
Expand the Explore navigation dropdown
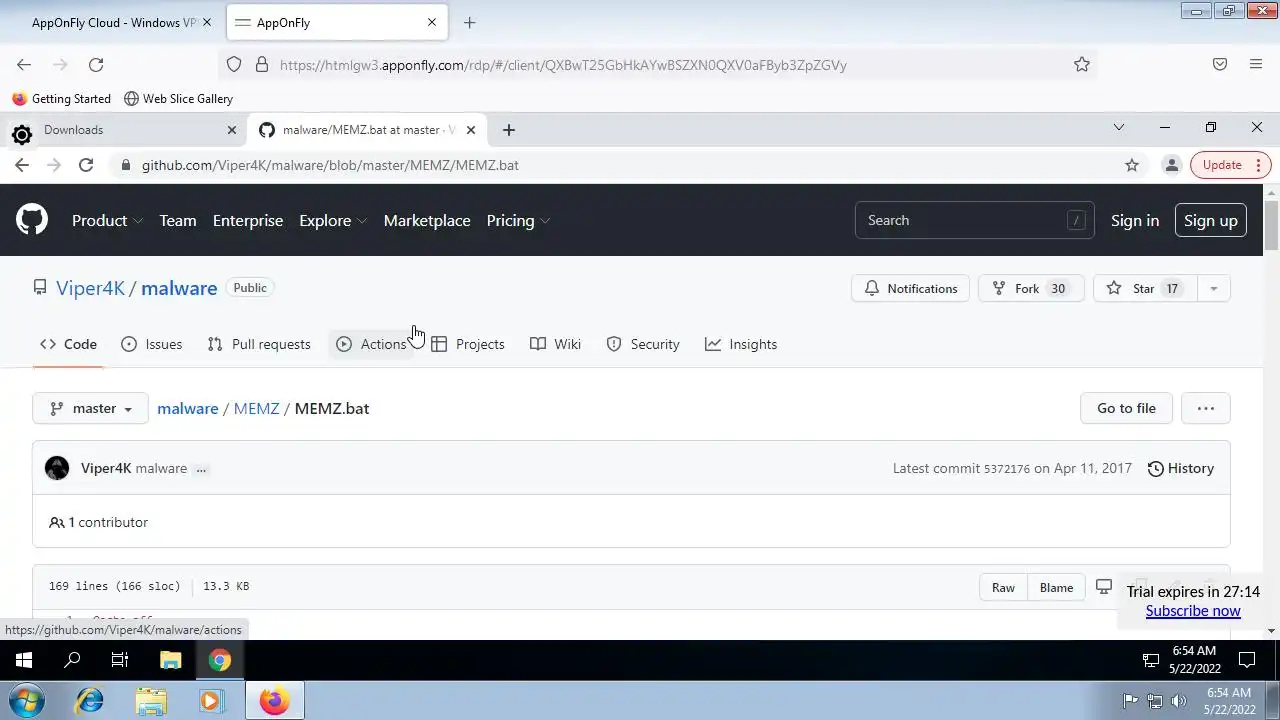[333, 220]
